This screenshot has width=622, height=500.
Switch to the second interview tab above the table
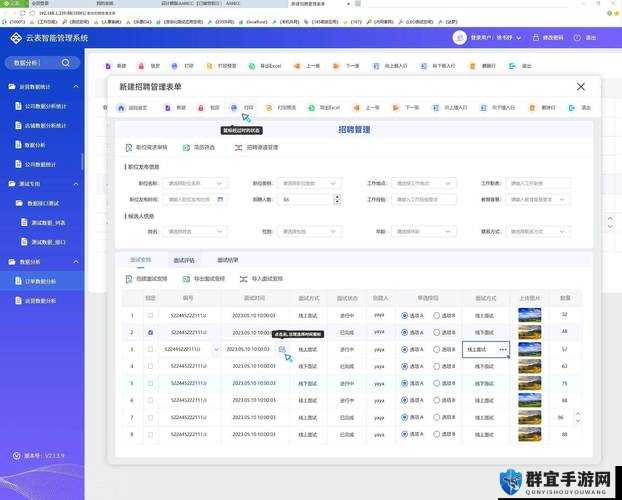184,260
